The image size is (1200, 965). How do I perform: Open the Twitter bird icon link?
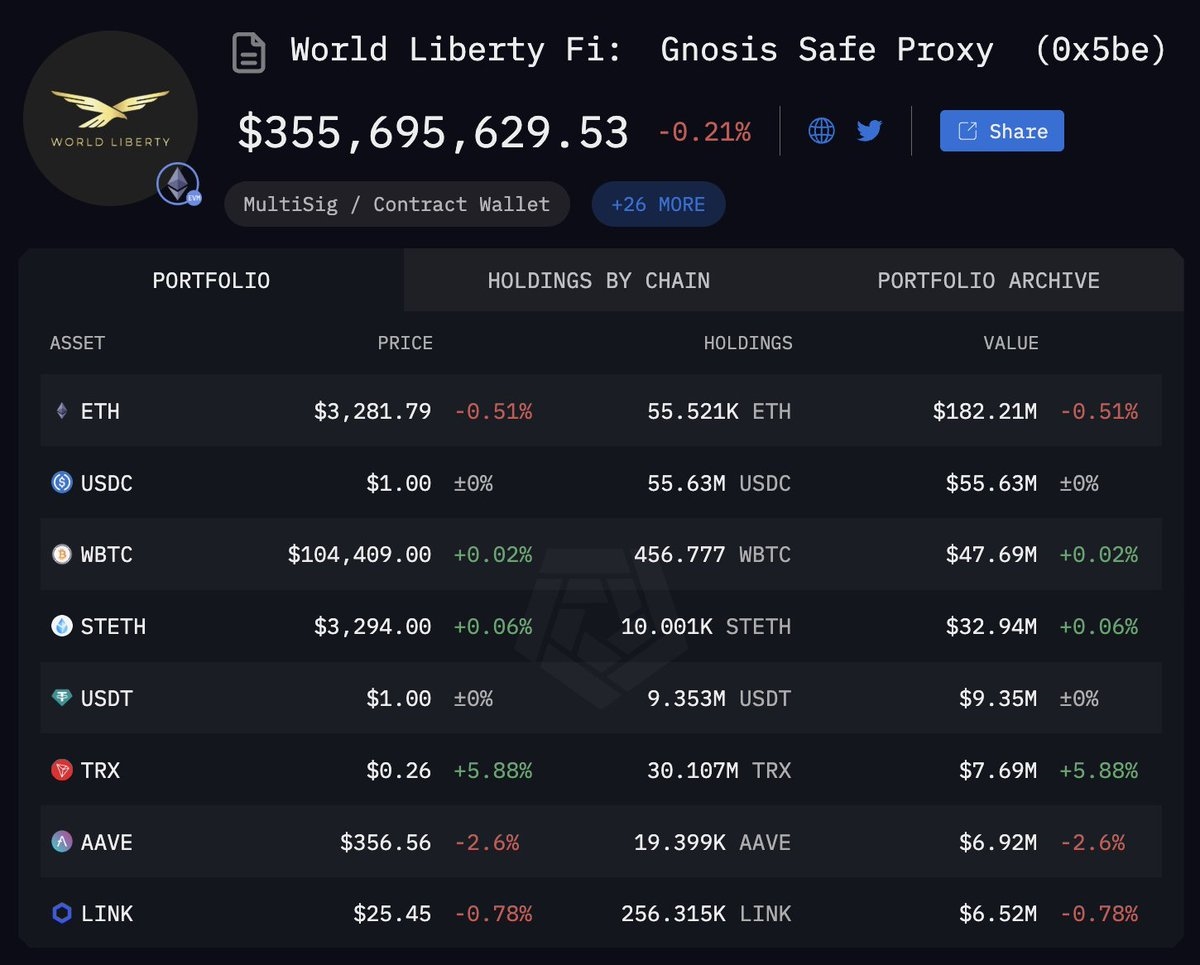(x=869, y=131)
